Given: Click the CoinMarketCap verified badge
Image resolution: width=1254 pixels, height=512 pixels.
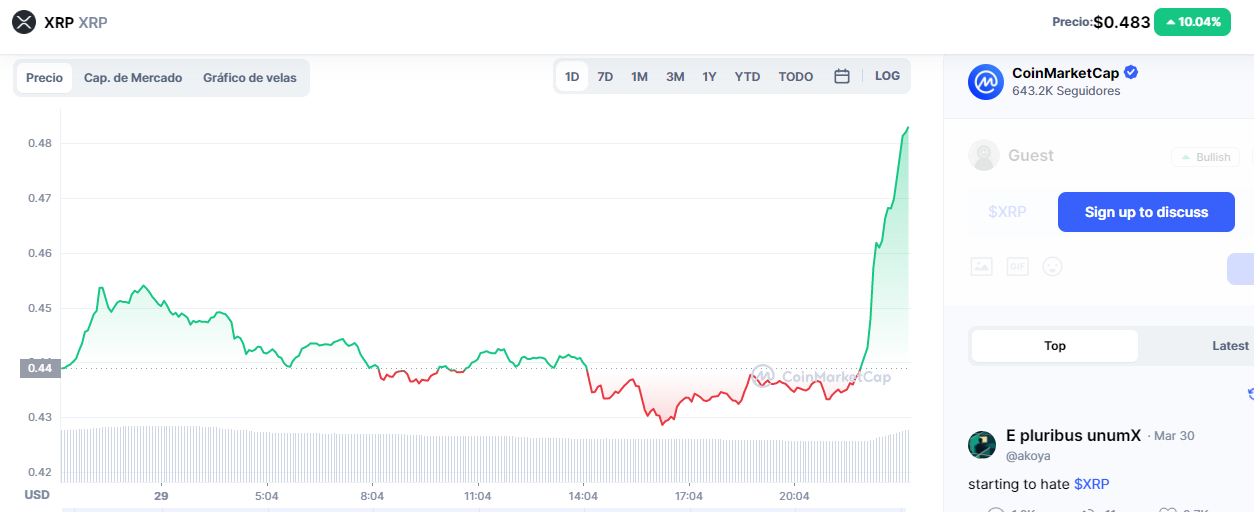Looking at the screenshot, I should coord(1131,72).
